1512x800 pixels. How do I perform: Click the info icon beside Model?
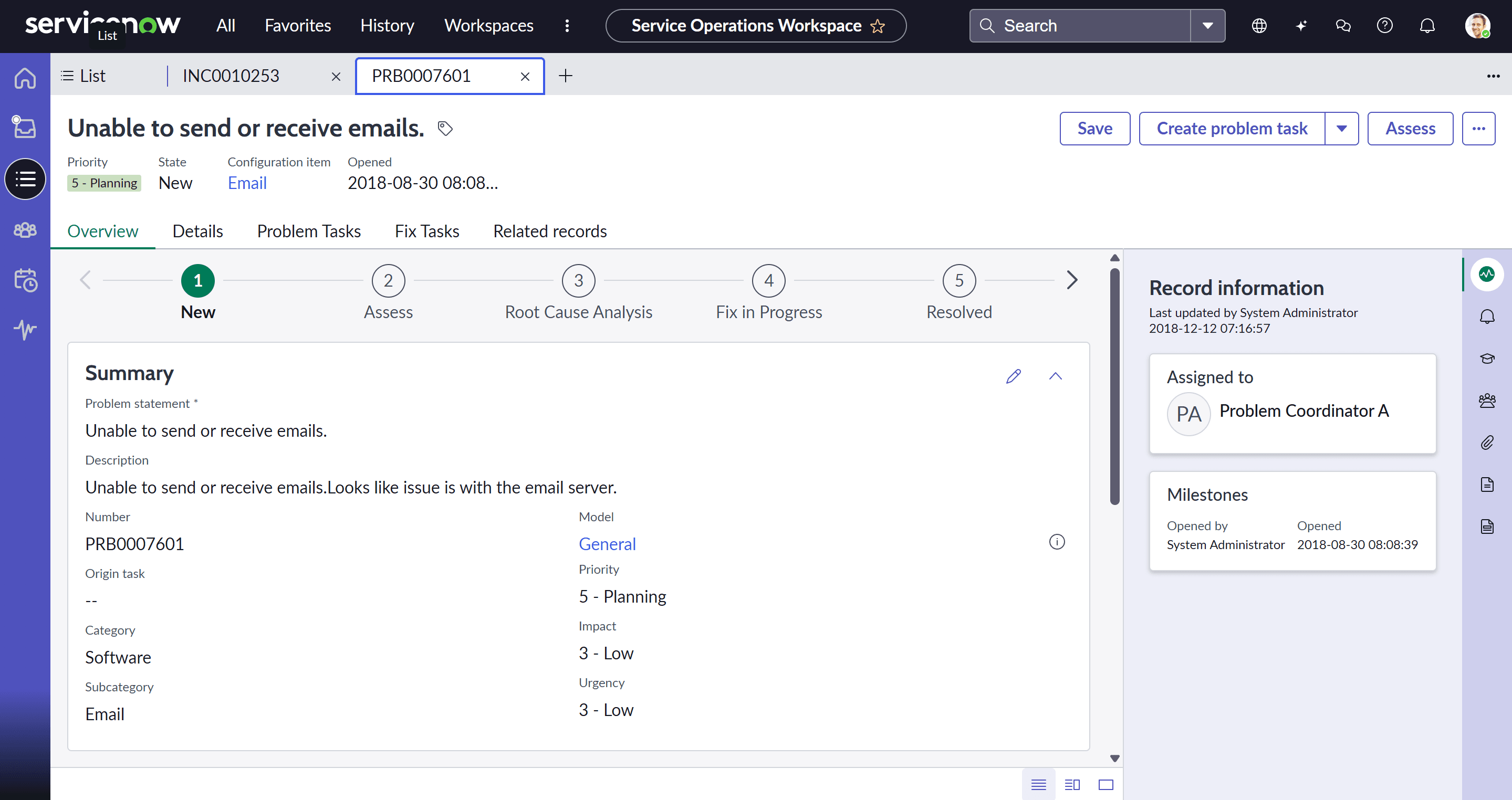(1057, 542)
